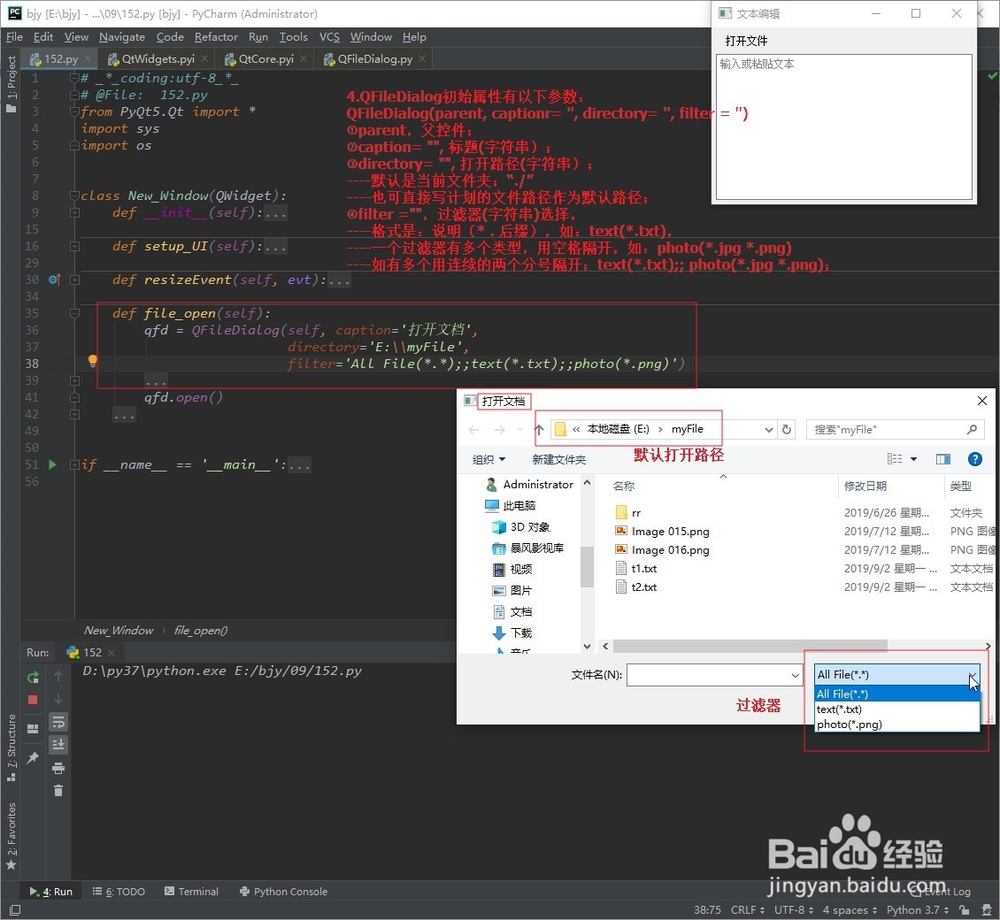
Task: Click the down-arrow in Run panel toolbar
Action: coord(58,699)
